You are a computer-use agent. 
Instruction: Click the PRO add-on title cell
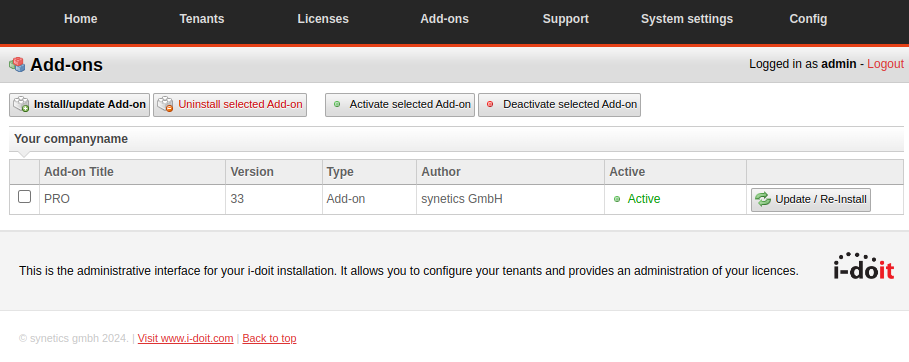[132, 199]
